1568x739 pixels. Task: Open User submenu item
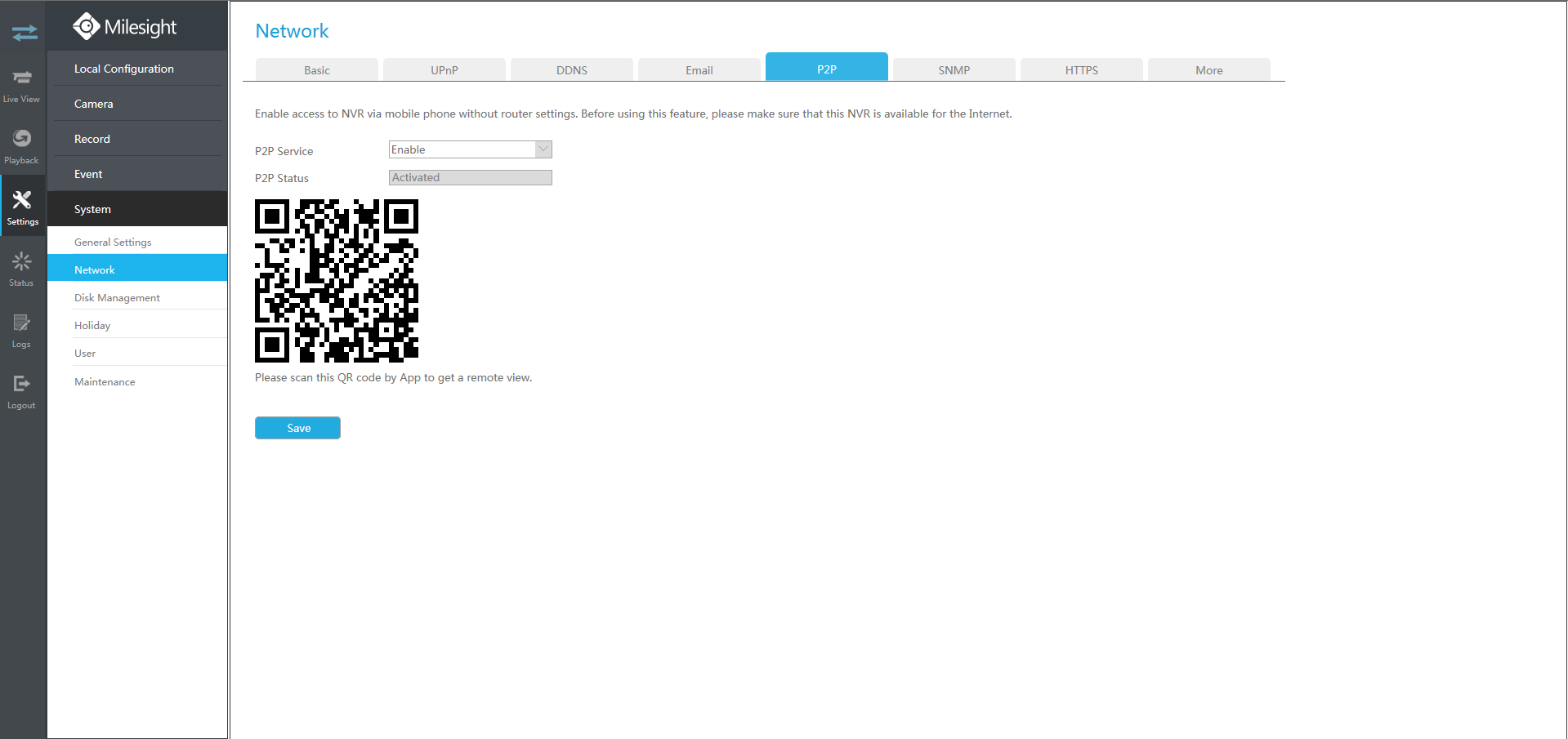(x=137, y=353)
